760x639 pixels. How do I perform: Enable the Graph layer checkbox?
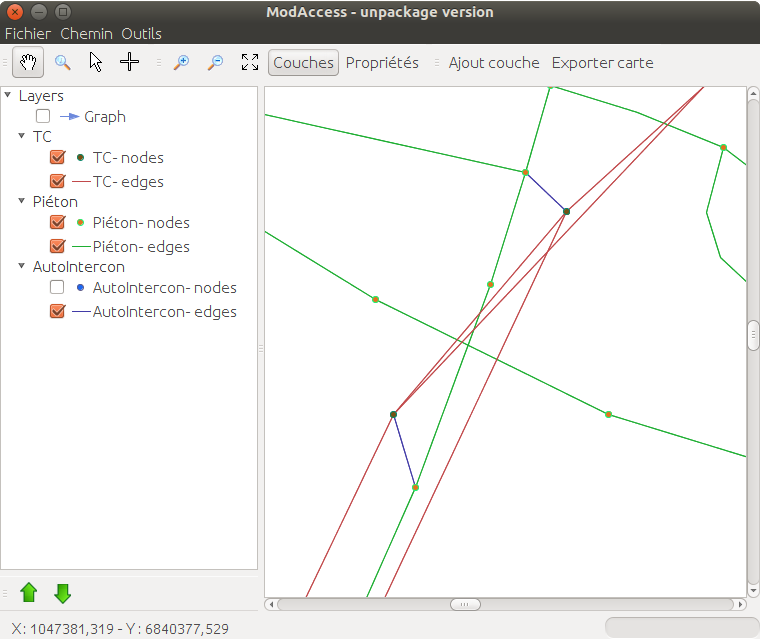click(43, 116)
